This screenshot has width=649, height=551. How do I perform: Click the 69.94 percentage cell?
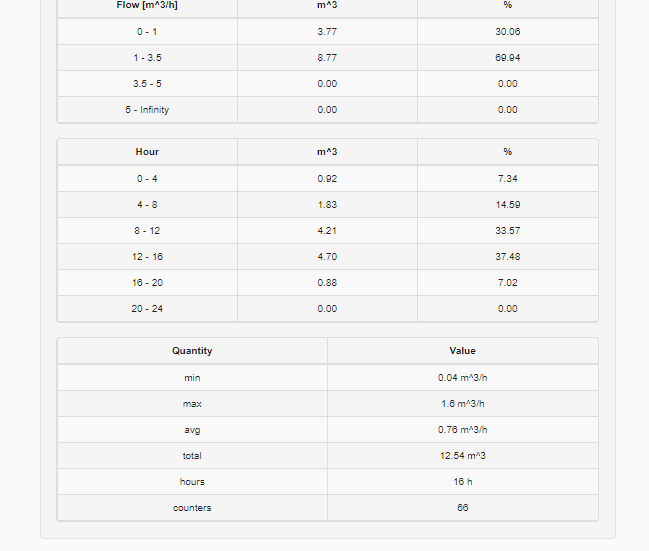point(507,58)
